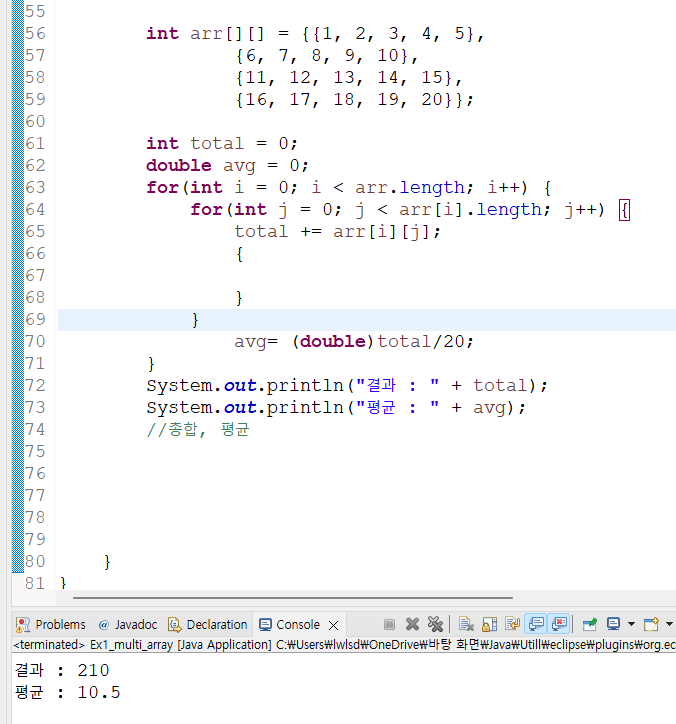
Task: Open the Javadoc tab
Action: click(128, 625)
